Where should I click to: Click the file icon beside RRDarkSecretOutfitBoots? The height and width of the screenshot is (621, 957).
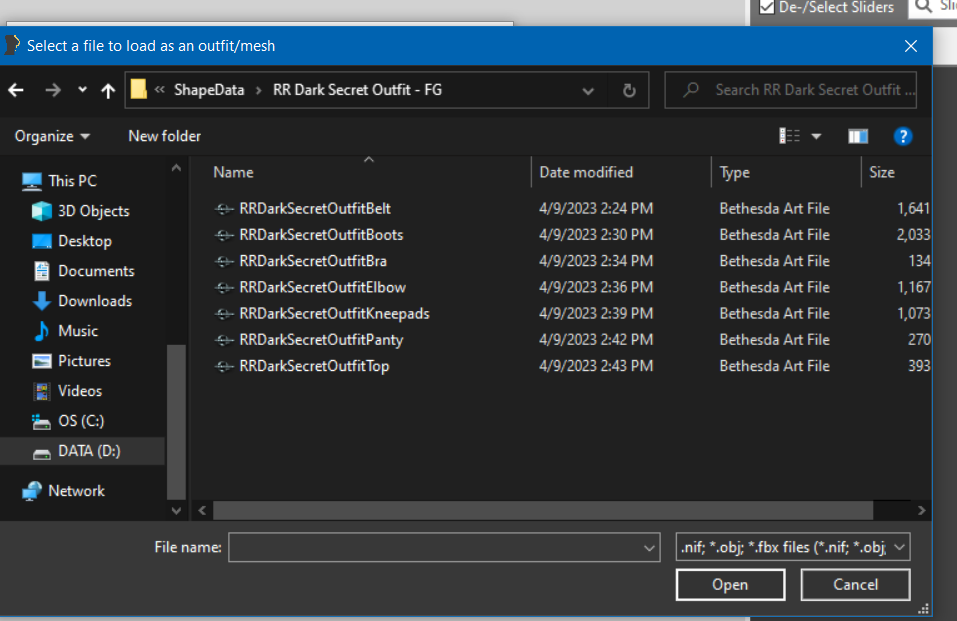click(224, 236)
